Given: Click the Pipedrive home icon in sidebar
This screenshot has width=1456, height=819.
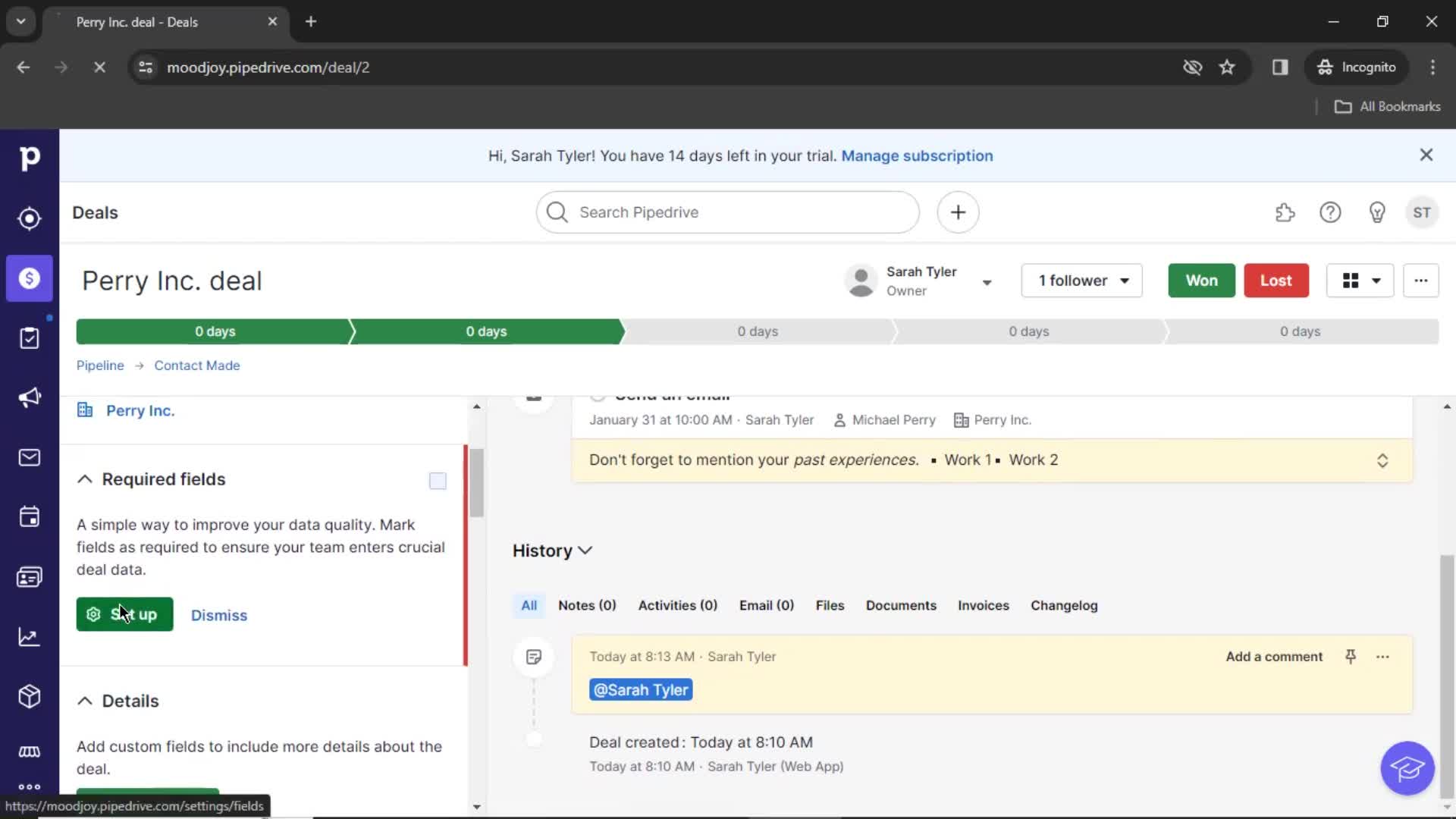Looking at the screenshot, I should tap(29, 157).
